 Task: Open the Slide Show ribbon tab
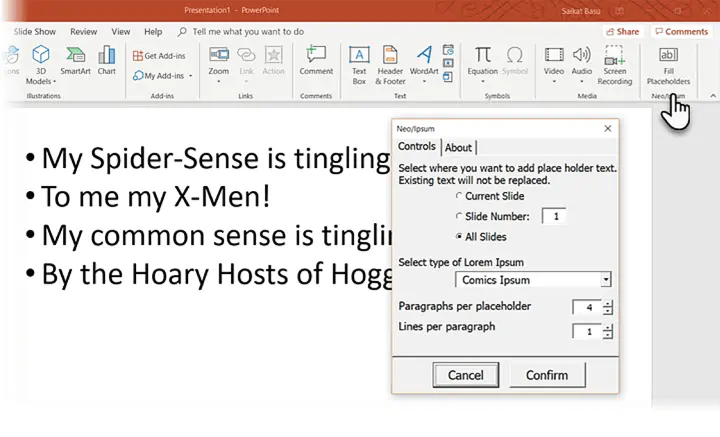coord(34,32)
